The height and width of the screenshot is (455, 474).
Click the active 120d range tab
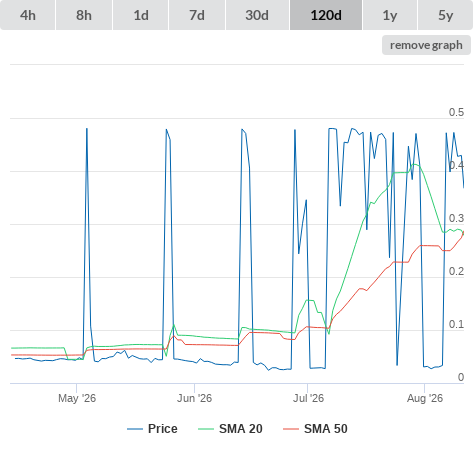(326, 15)
